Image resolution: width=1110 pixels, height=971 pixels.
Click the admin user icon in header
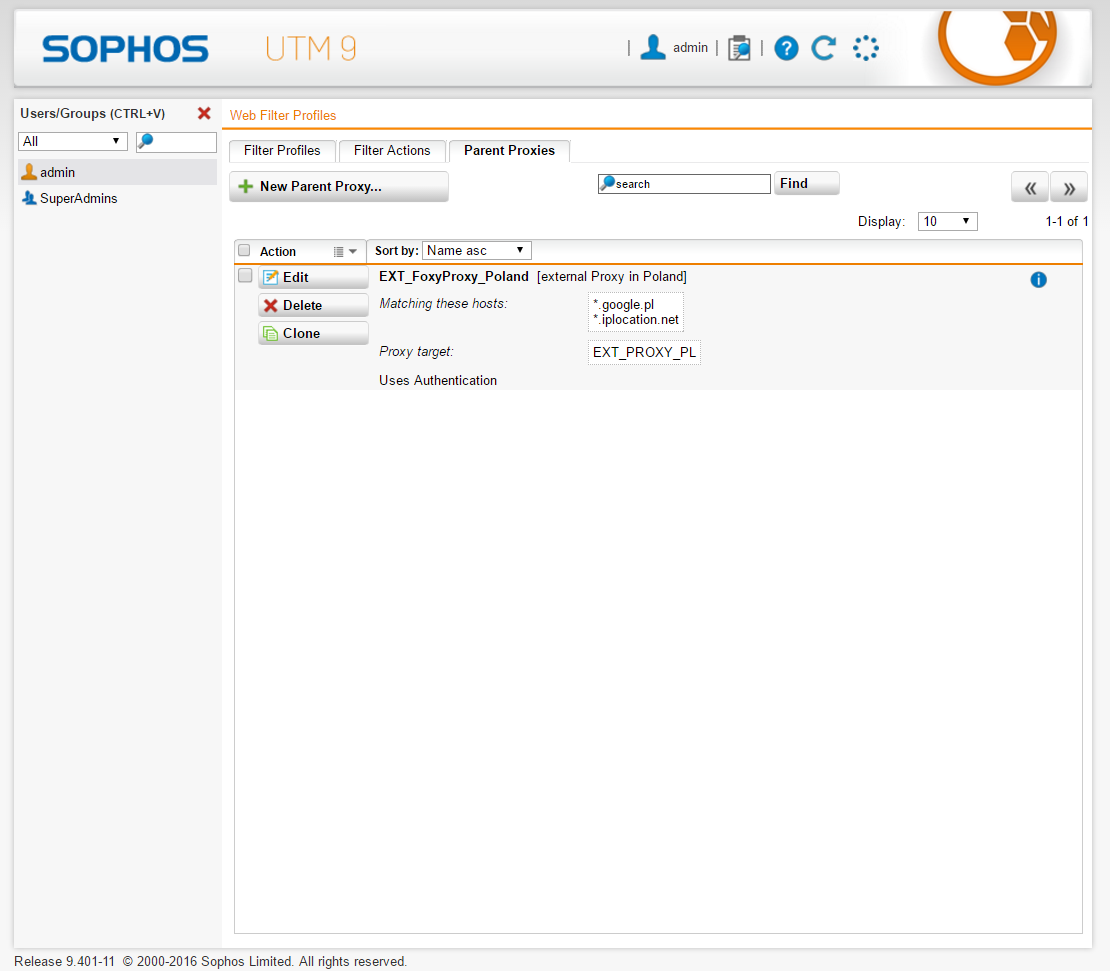coord(653,47)
